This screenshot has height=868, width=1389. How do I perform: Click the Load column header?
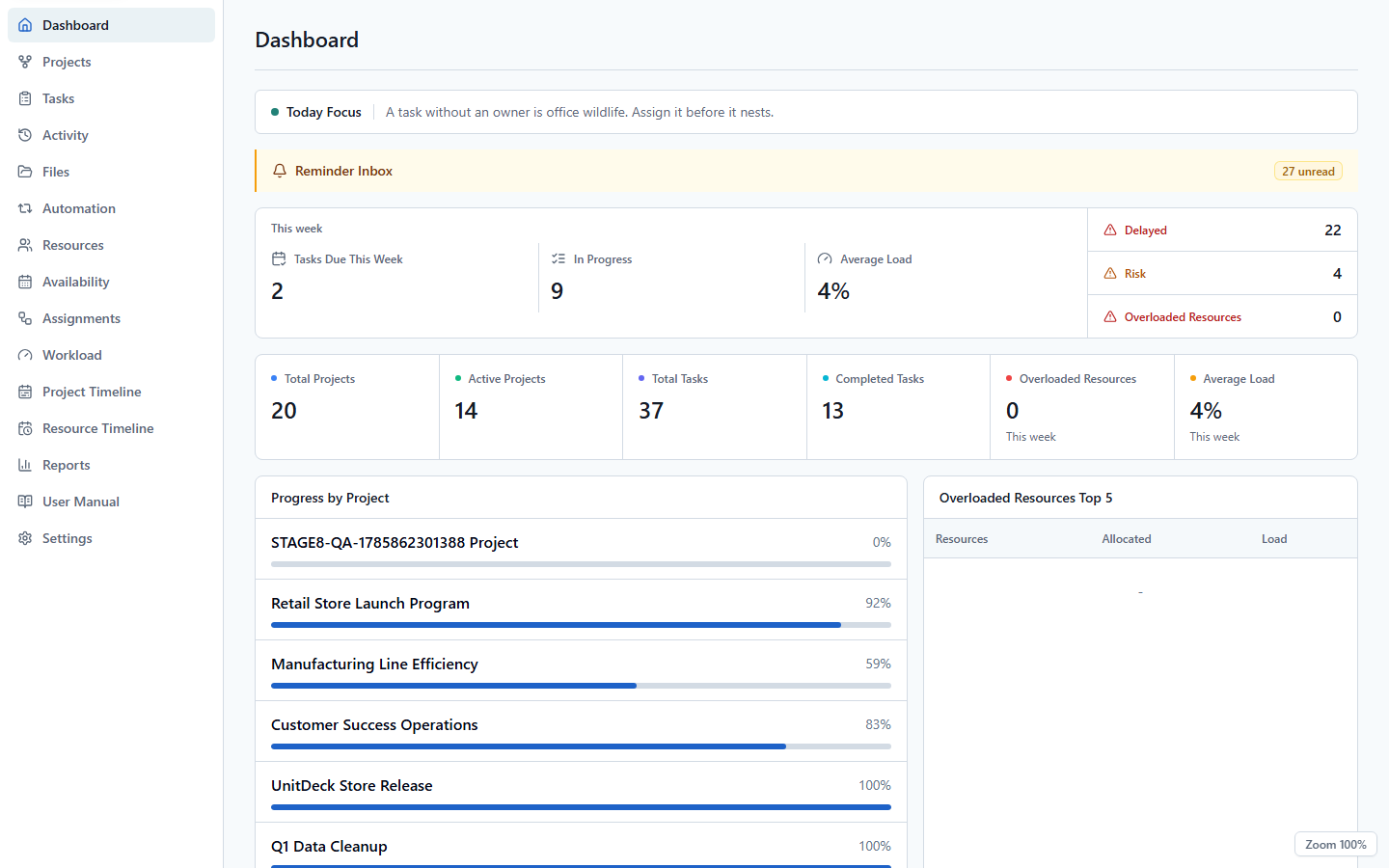[1274, 539]
